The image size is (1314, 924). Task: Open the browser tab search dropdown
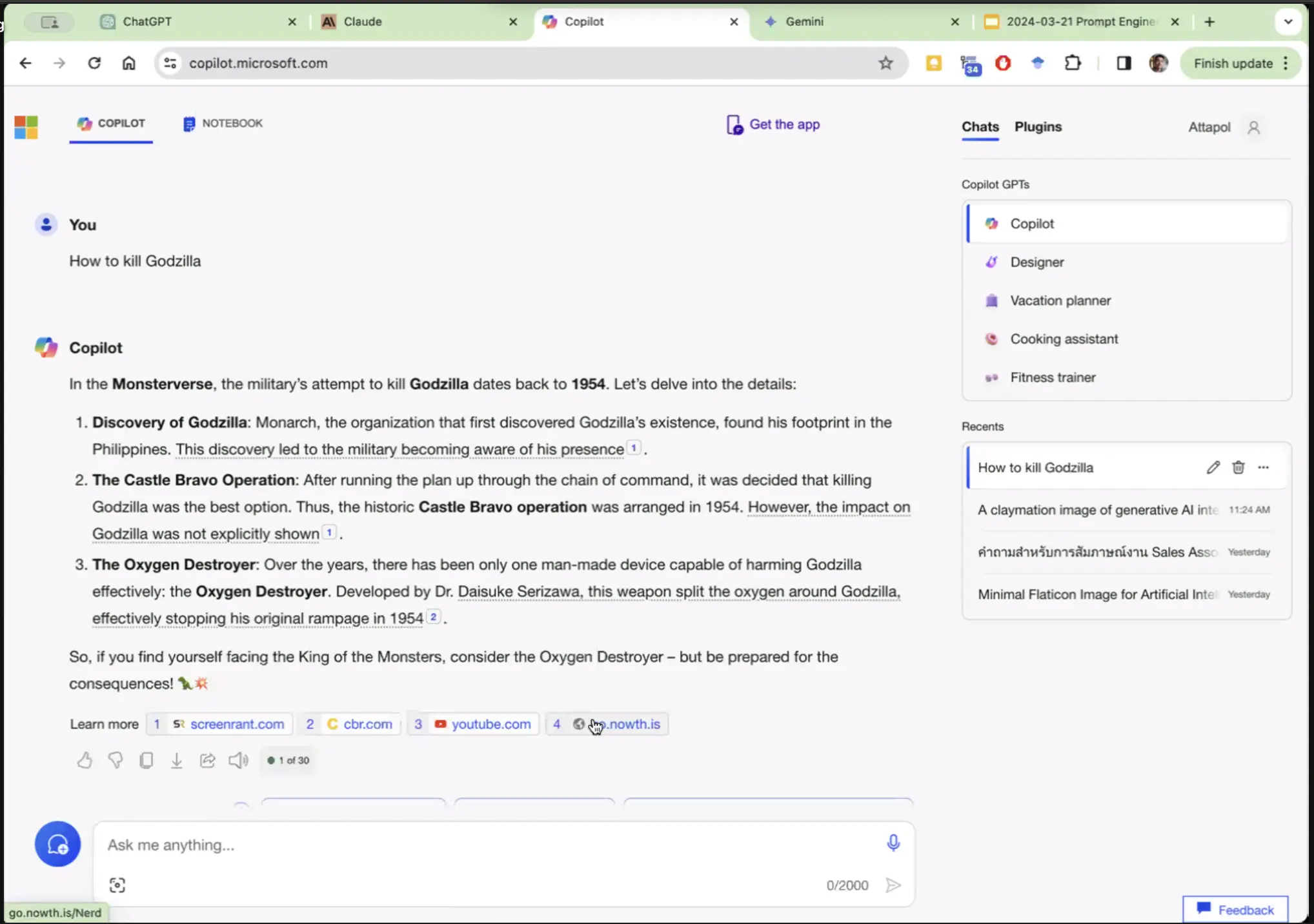1288,21
